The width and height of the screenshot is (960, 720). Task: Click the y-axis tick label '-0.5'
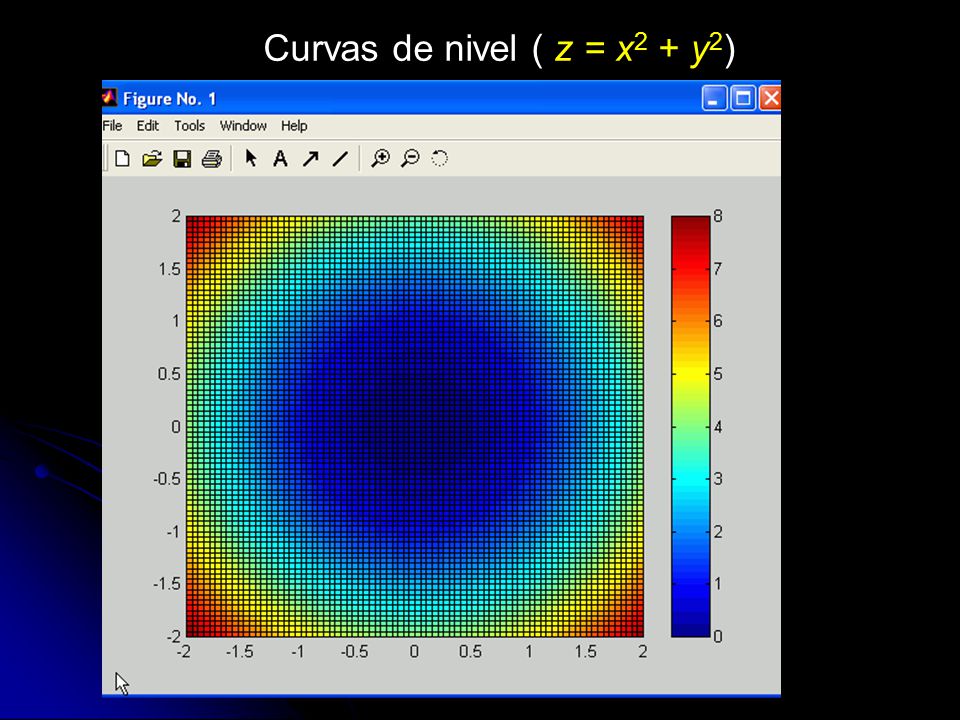[x=167, y=479]
